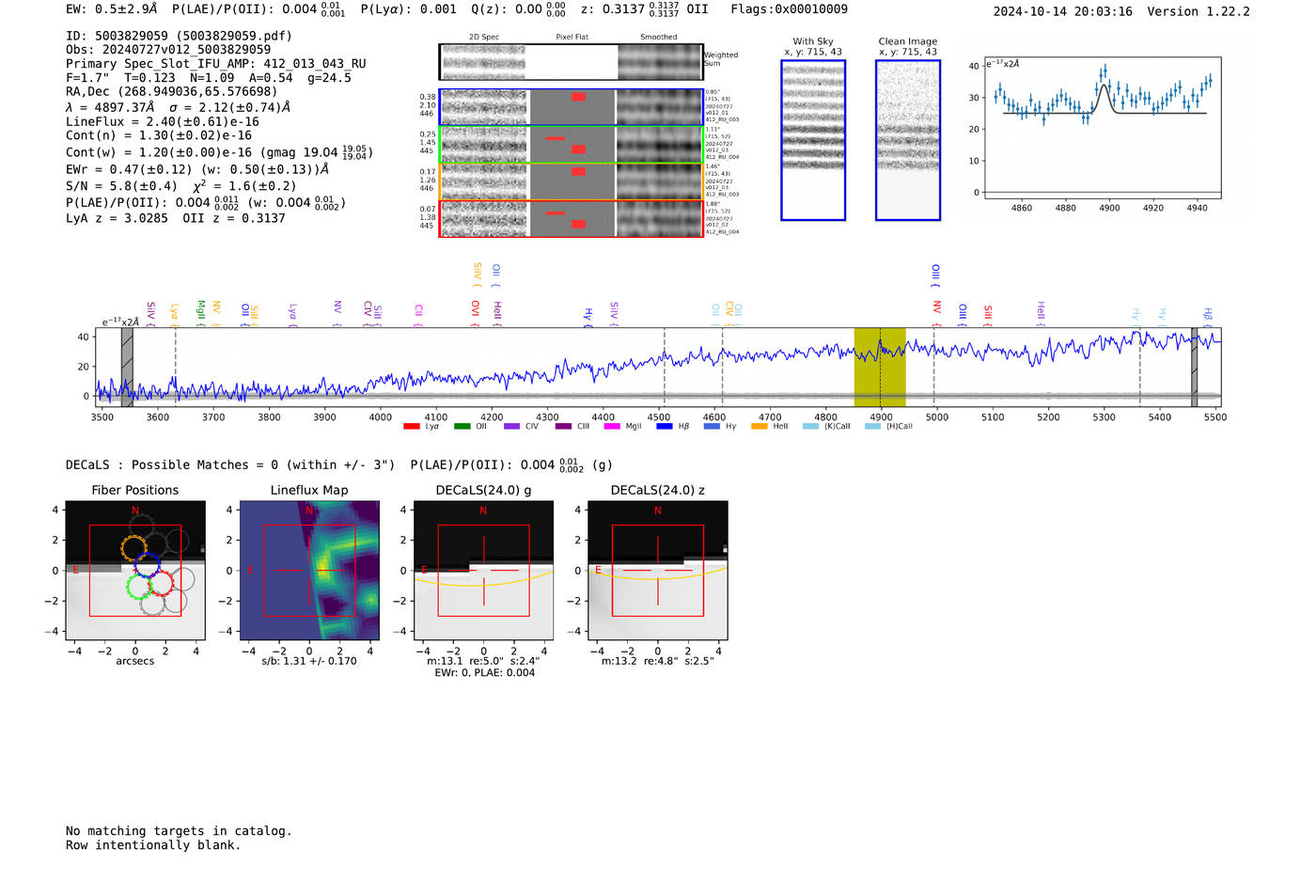Image resolution: width=1316 pixels, height=896 pixels.
Task: Click the blue fiber circle in Fiber Positions
Action: tap(148, 566)
